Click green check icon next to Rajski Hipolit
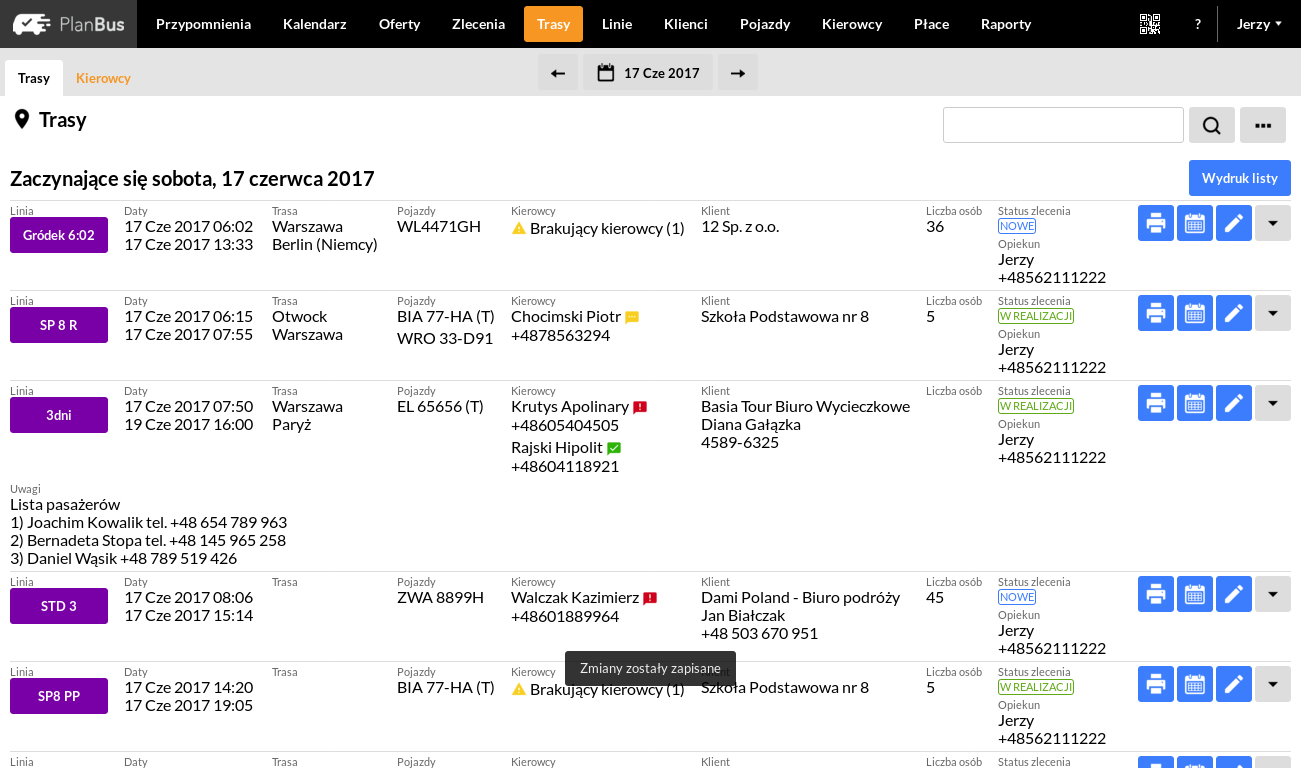The image size is (1301, 768). pyautogui.click(x=614, y=448)
